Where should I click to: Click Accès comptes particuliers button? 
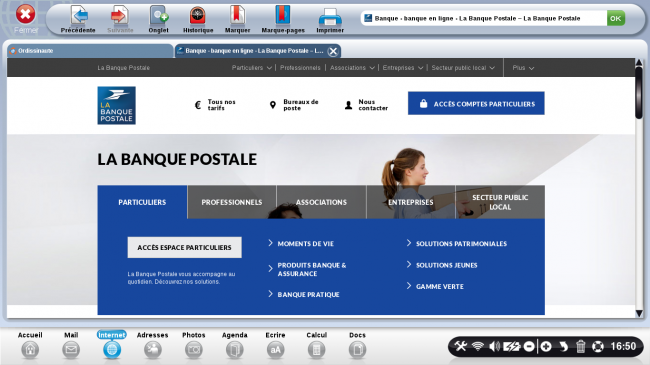[476, 103]
